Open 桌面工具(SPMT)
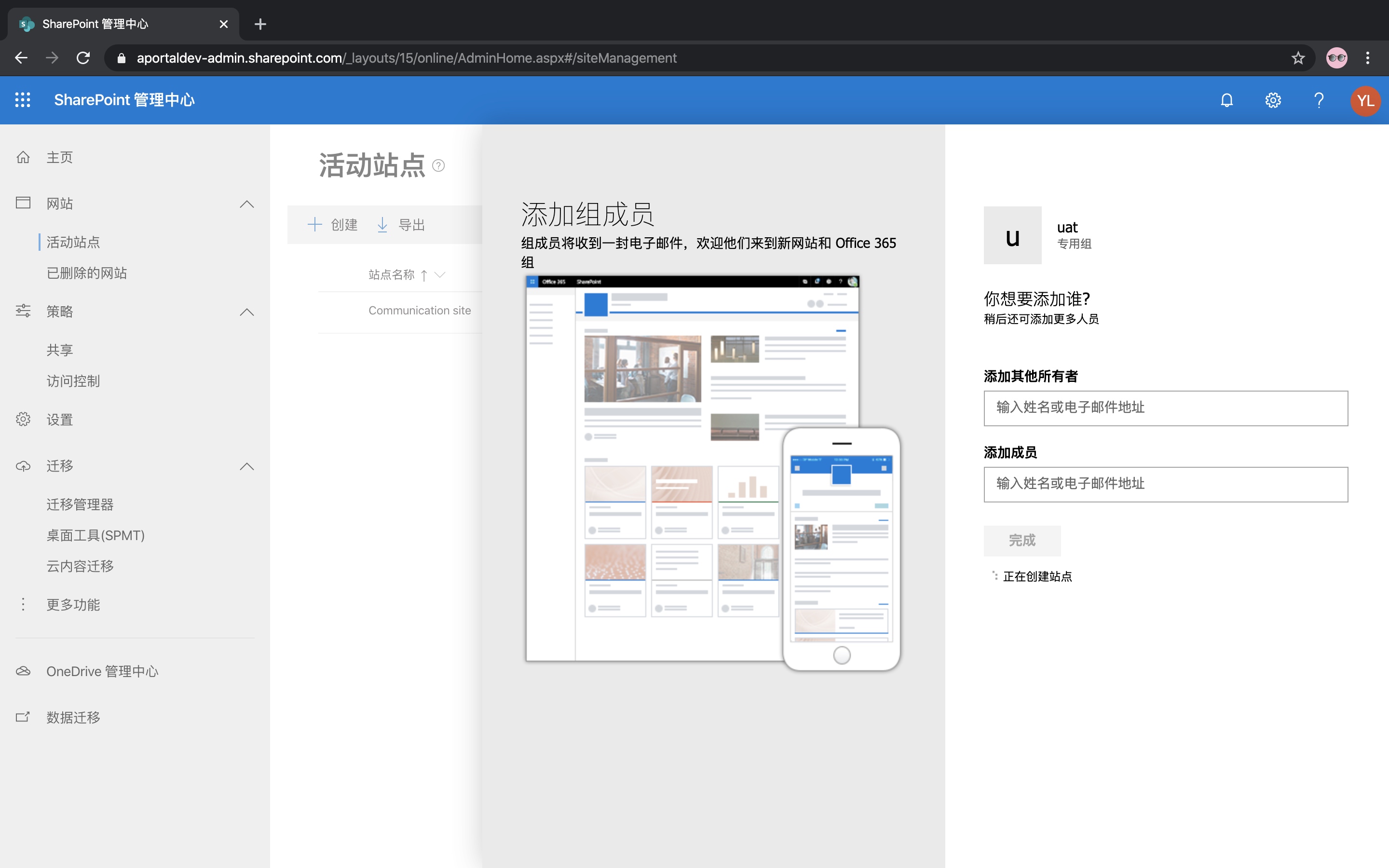This screenshot has height=868, width=1389. 95,536
